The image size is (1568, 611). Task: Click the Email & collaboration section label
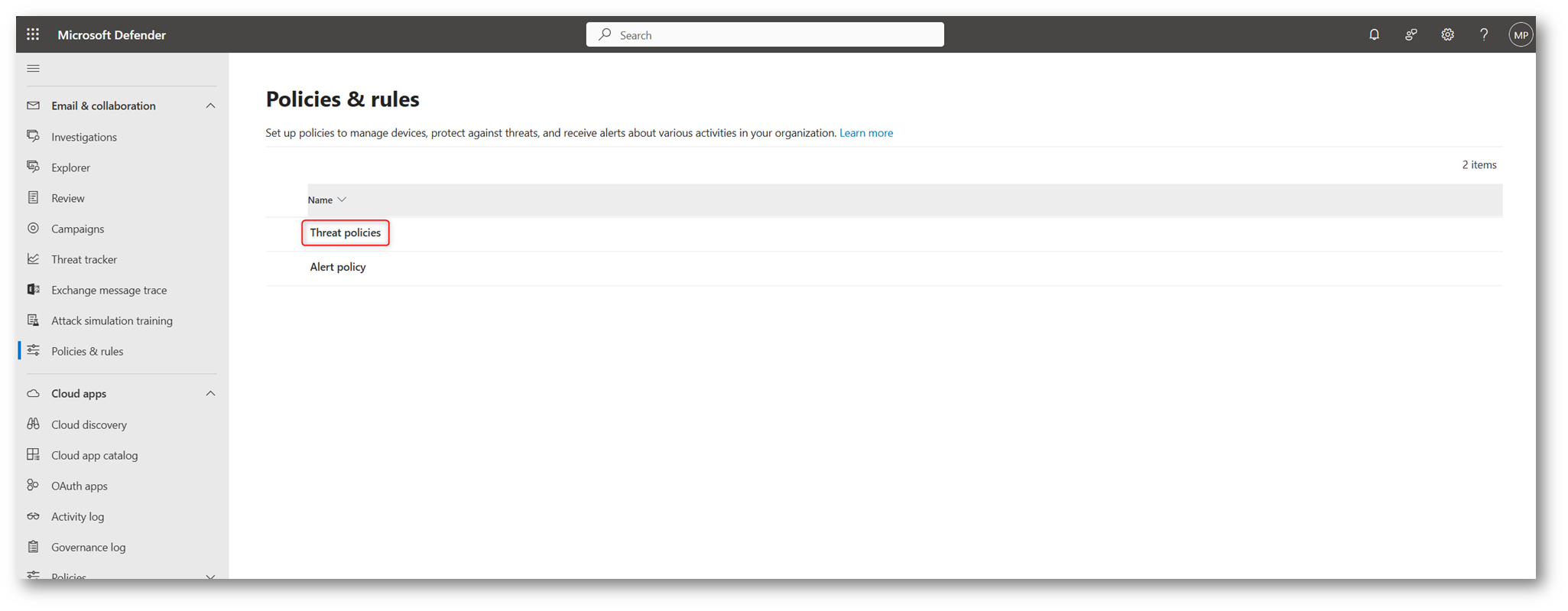point(103,106)
